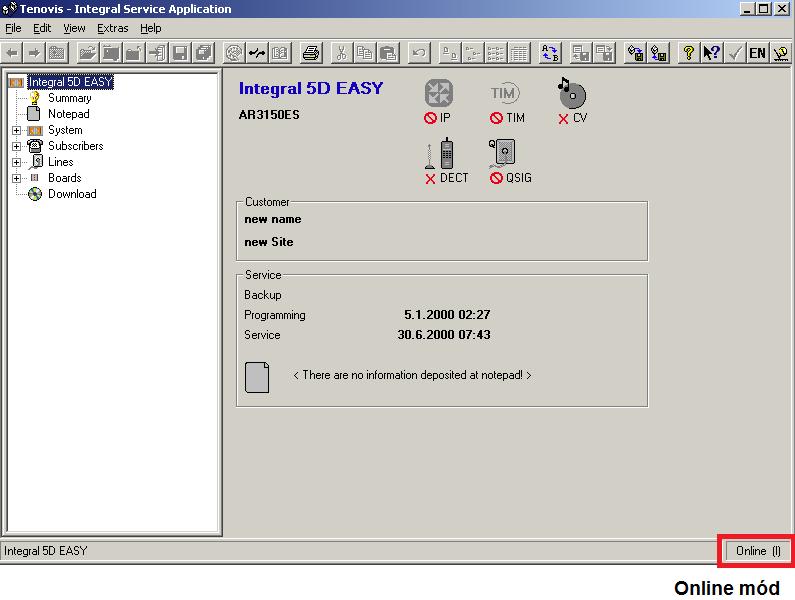Expand the Lines tree node

[x=16, y=162]
